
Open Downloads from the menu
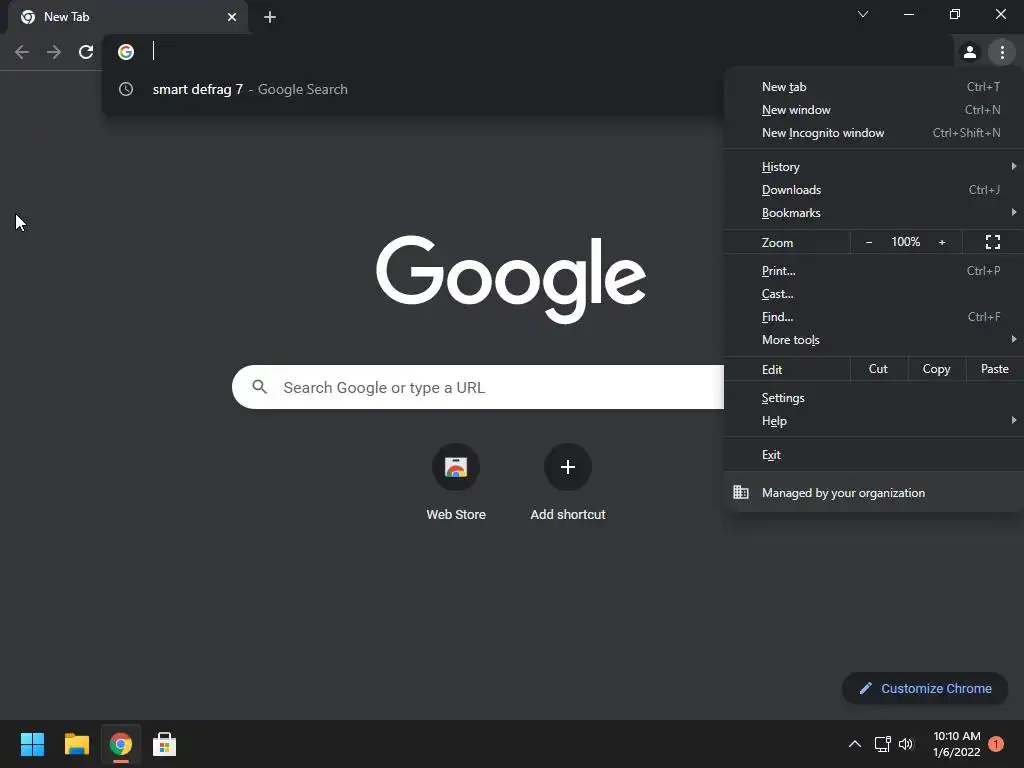point(874,190)
